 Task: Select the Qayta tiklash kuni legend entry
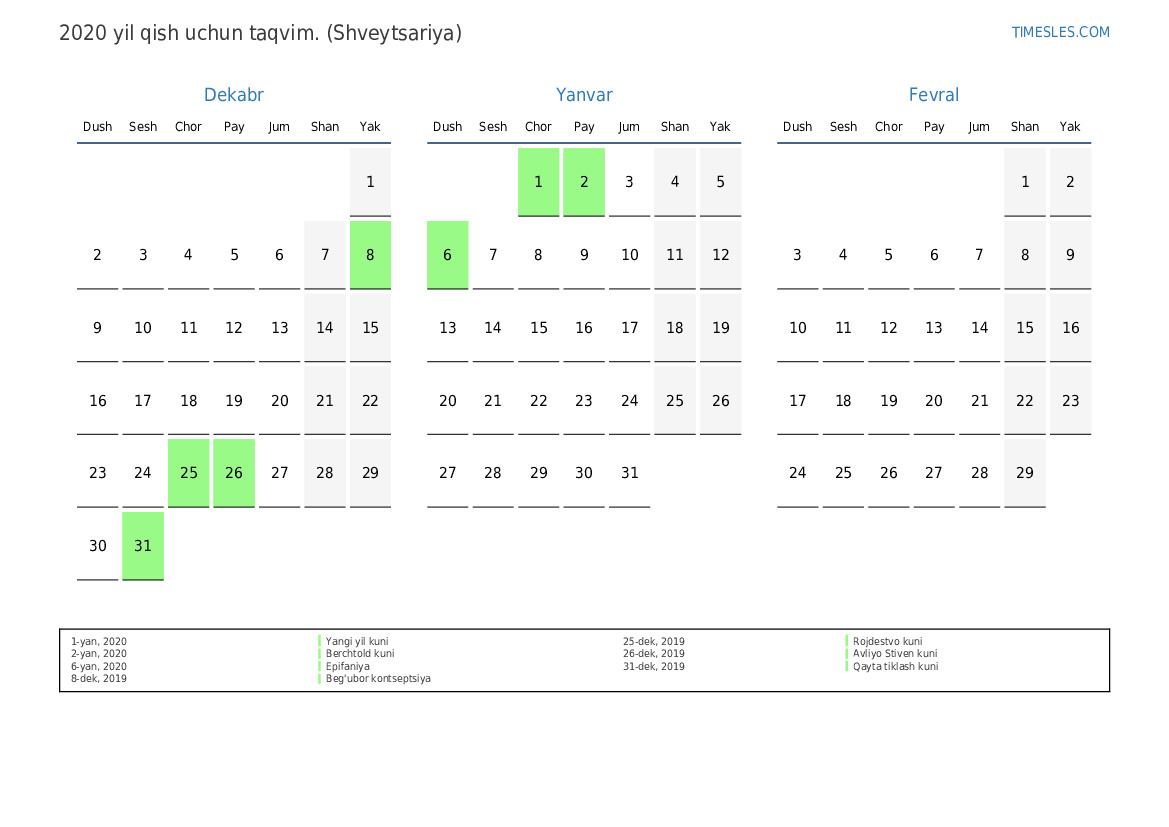(895, 667)
